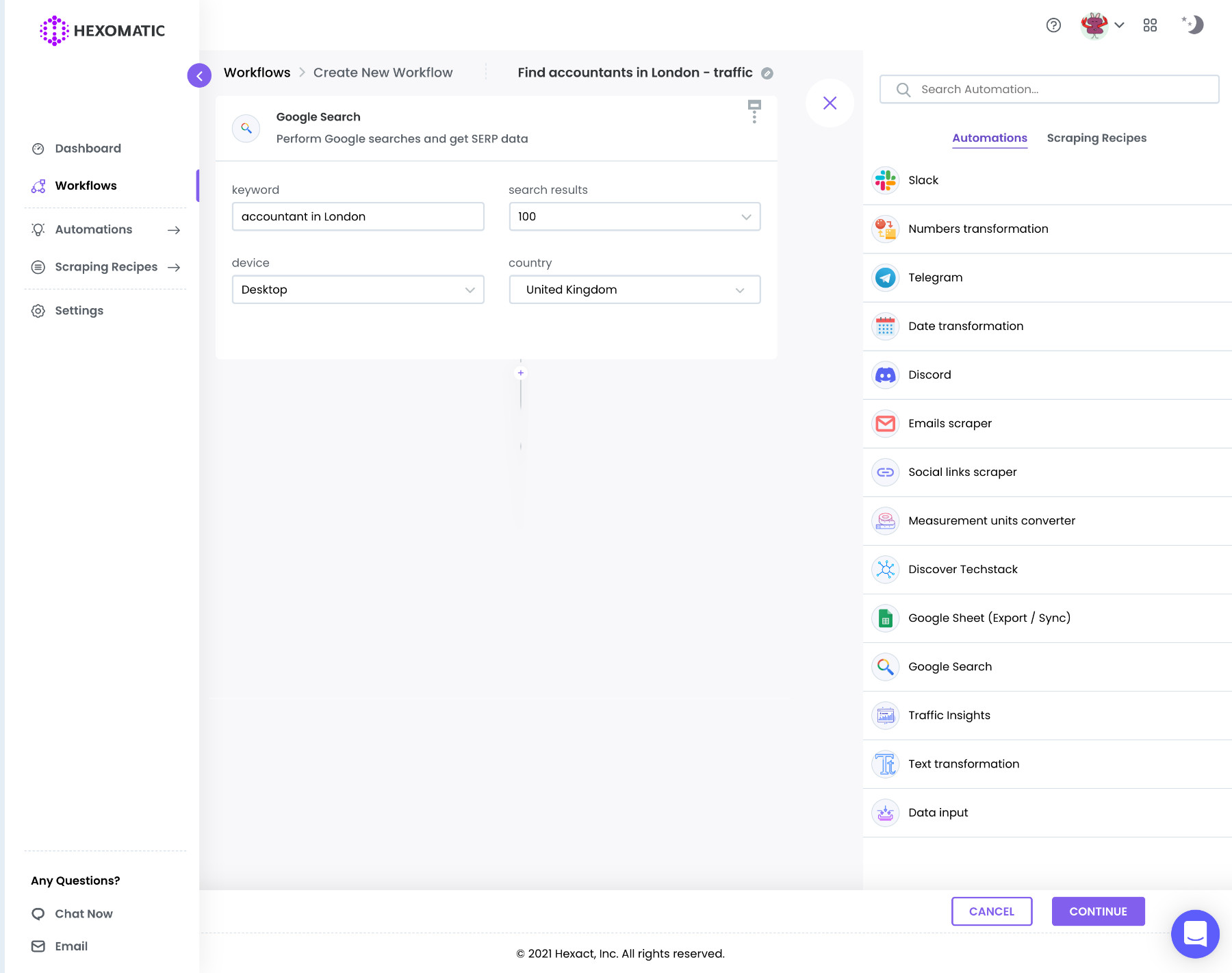
Task: Select Measurement units converter icon
Action: [x=886, y=520]
